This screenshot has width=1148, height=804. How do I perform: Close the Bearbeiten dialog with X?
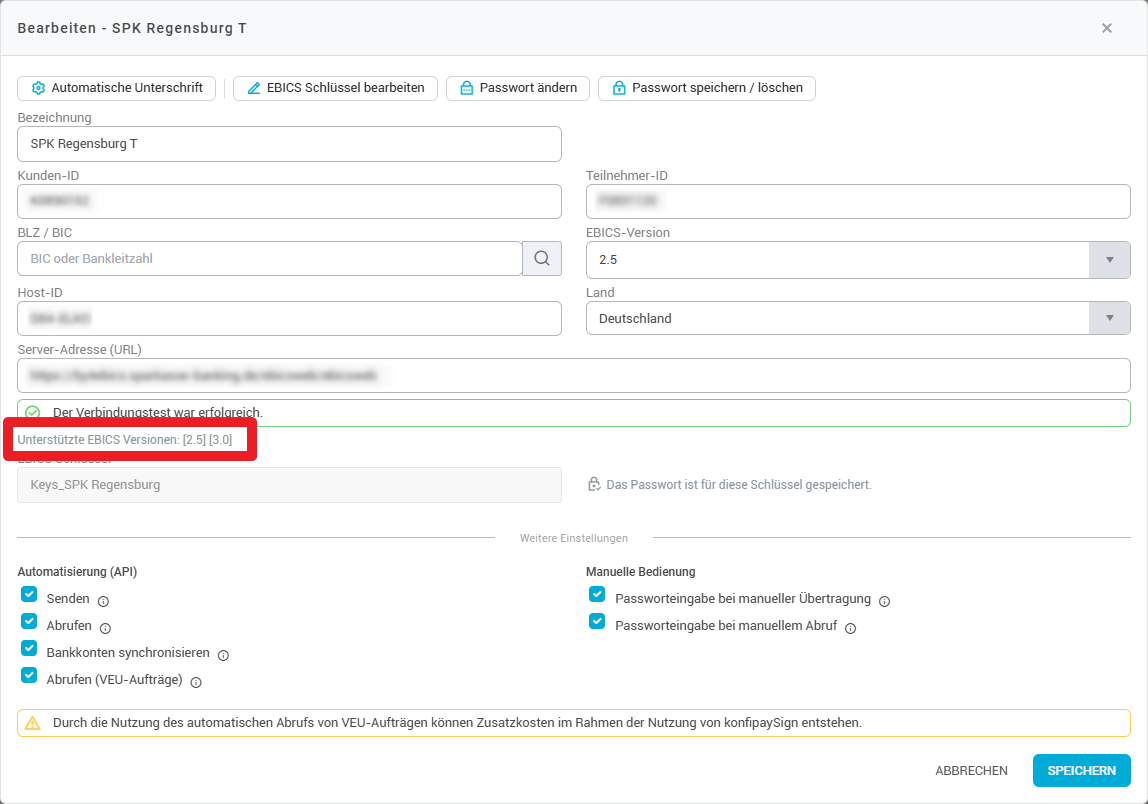pos(1106,28)
